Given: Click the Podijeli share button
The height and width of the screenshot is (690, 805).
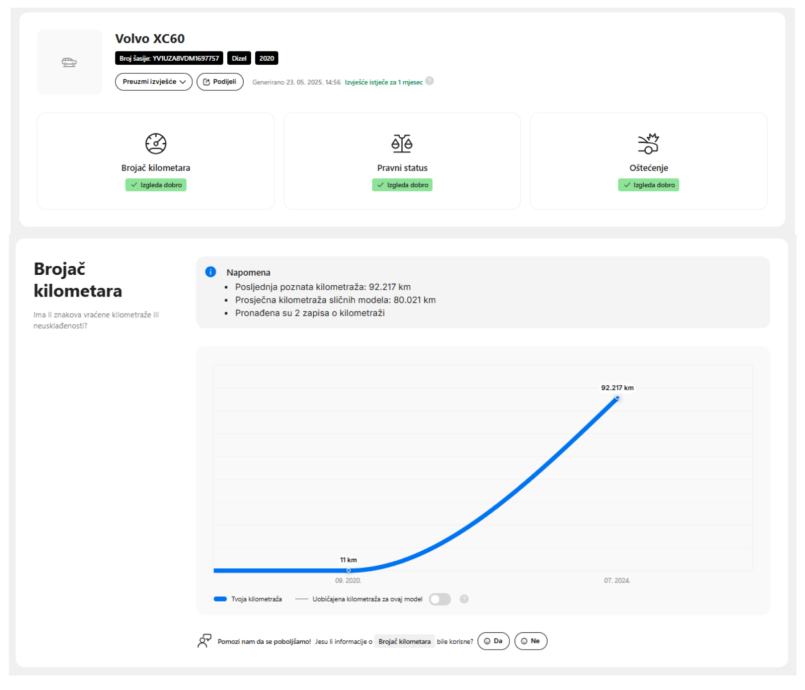Looking at the screenshot, I should pyautogui.click(x=220, y=82).
